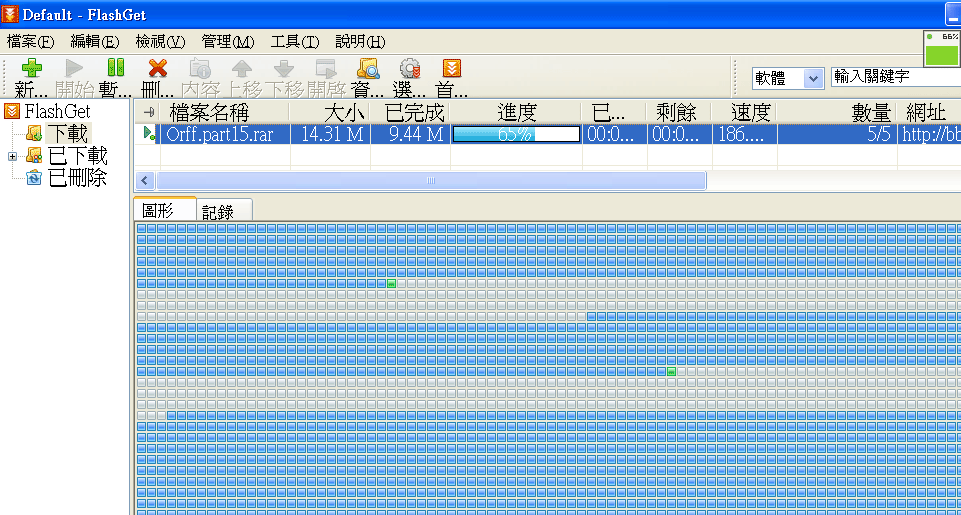Open the 工具 menu
This screenshot has width=961, height=515.
pyautogui.click(x=295, y=42)
